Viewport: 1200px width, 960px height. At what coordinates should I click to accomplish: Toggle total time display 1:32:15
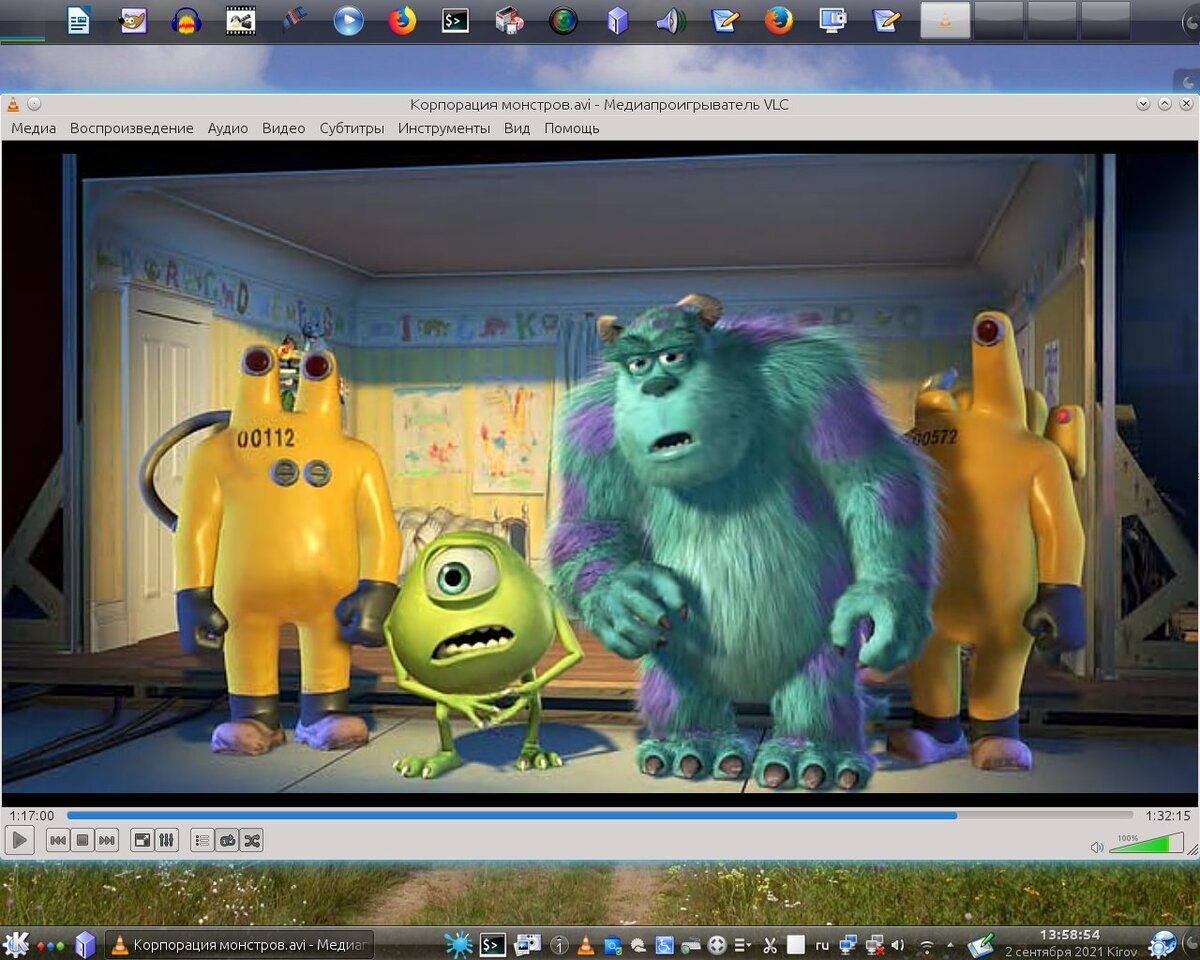click(1168, 816)
